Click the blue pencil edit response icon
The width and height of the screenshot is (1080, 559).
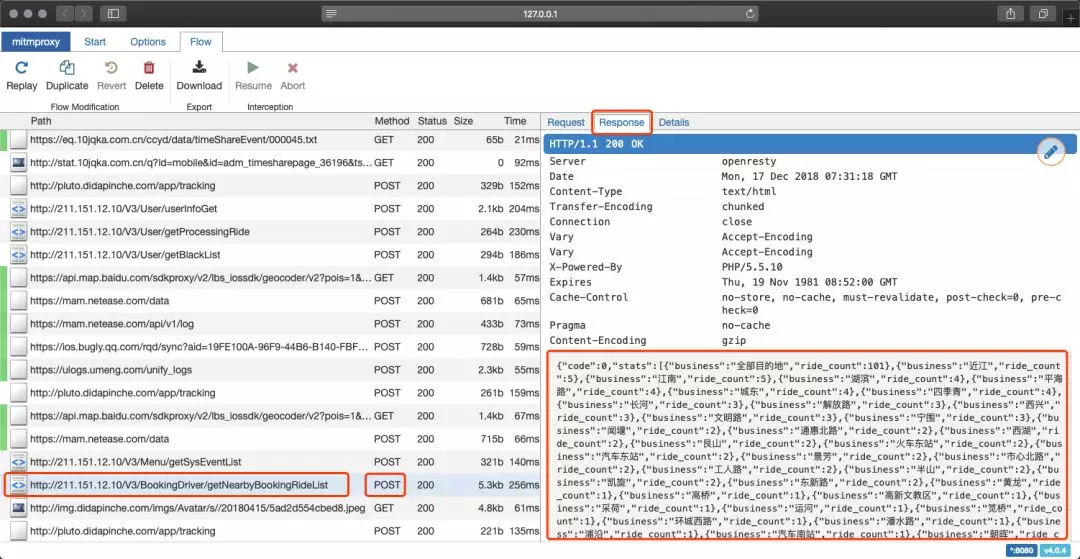(1050, 152)
